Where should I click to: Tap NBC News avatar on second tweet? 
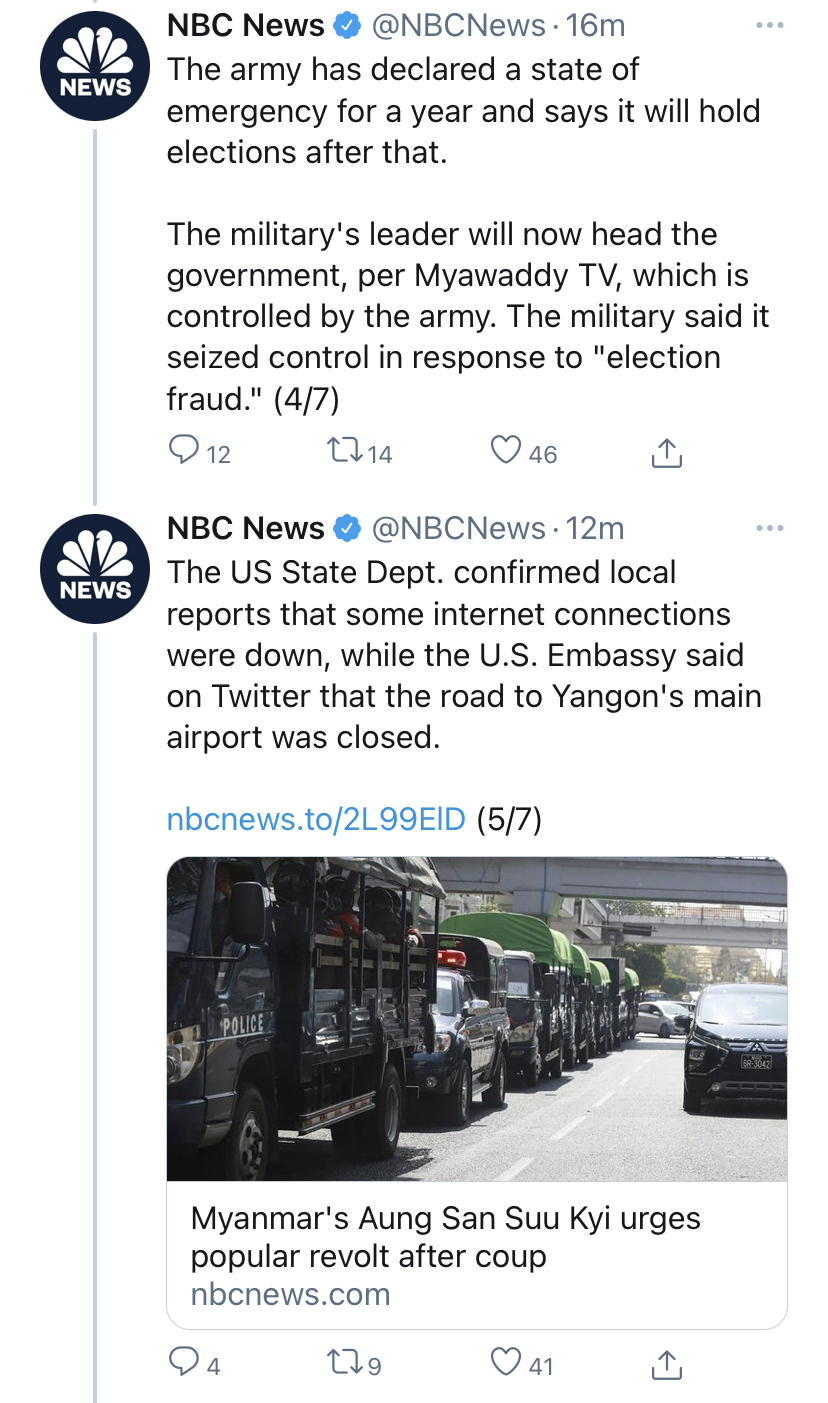tap(94, 570)
